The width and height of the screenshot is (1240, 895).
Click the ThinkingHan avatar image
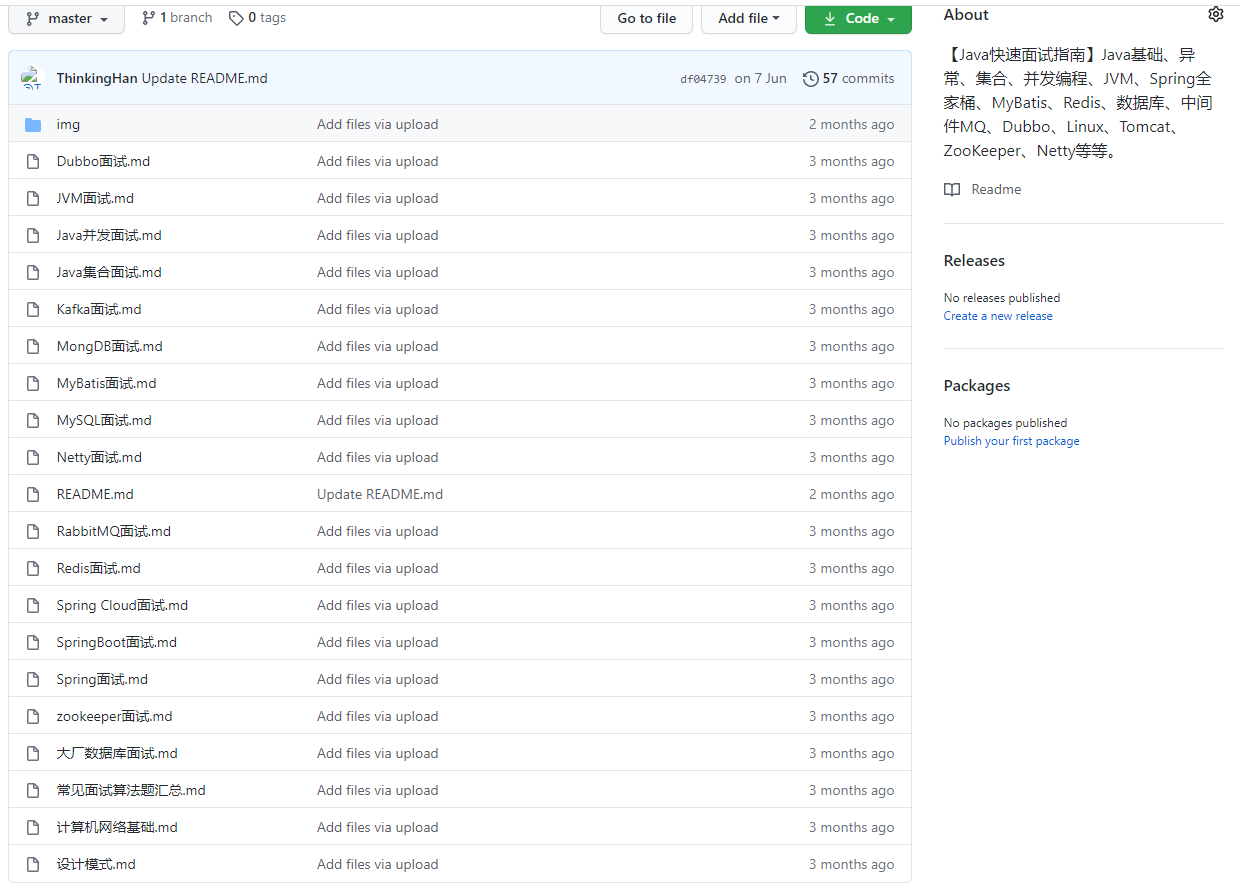[33, 78]
